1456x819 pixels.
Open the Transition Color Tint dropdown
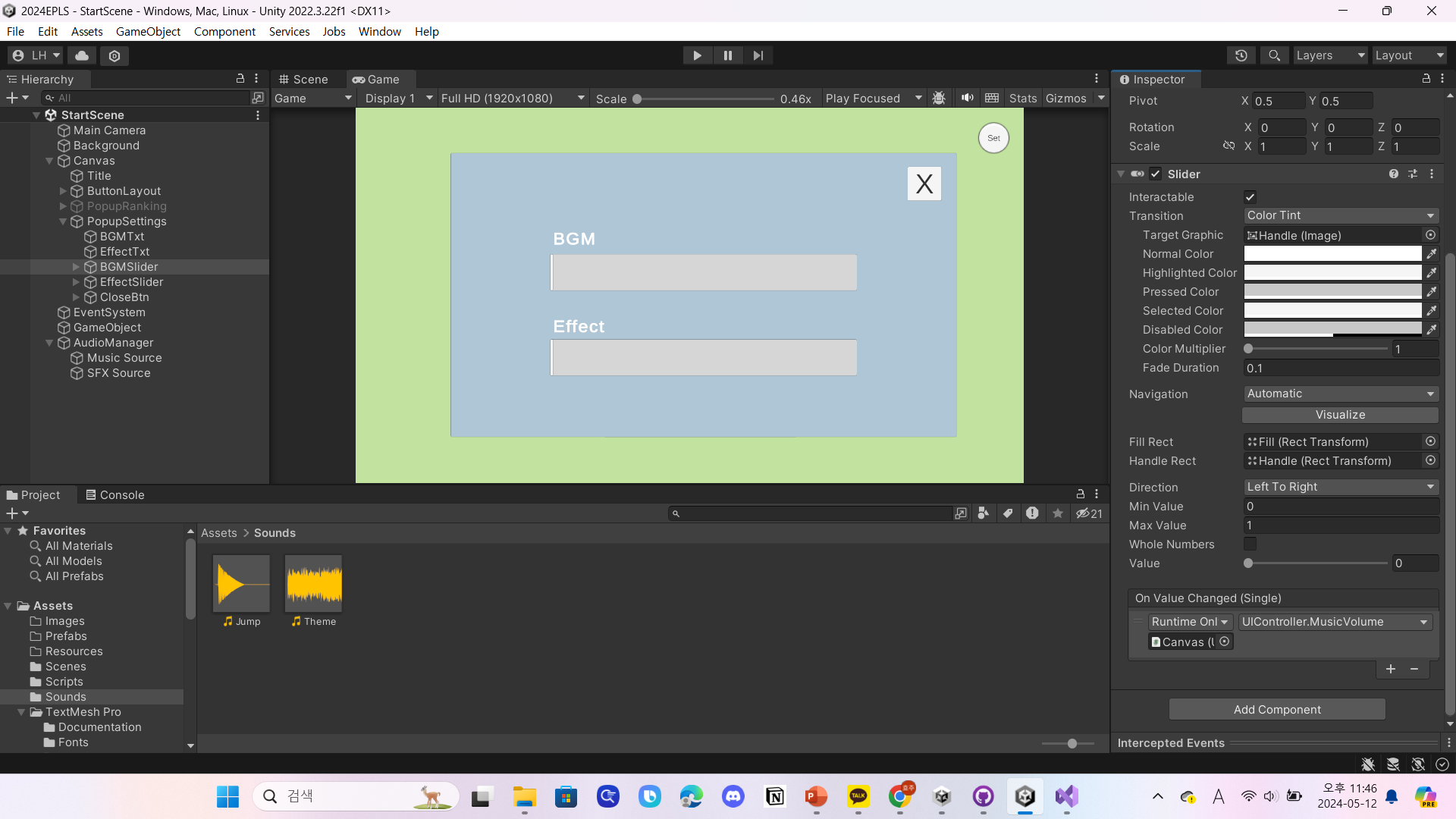point(1340,215)
